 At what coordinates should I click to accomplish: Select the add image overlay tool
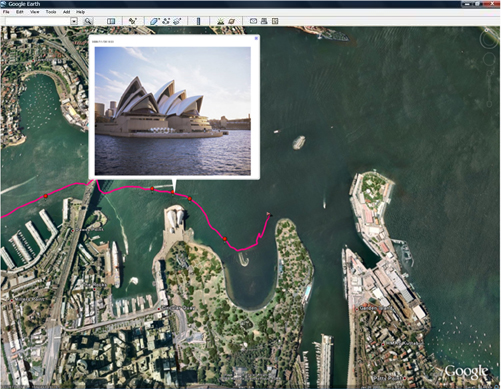[x=177, y=21]
